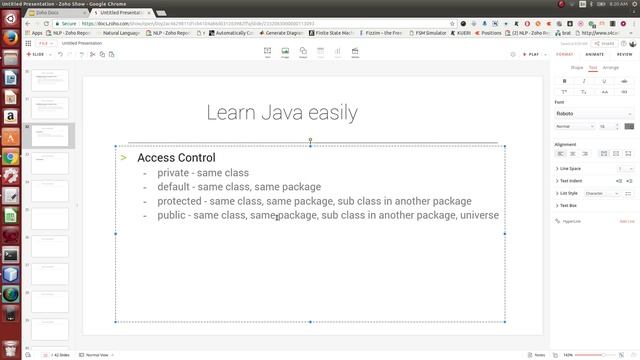640x360 pixels.
Task: Click the Copy icon in toolbar
Action: pos(102,54)
